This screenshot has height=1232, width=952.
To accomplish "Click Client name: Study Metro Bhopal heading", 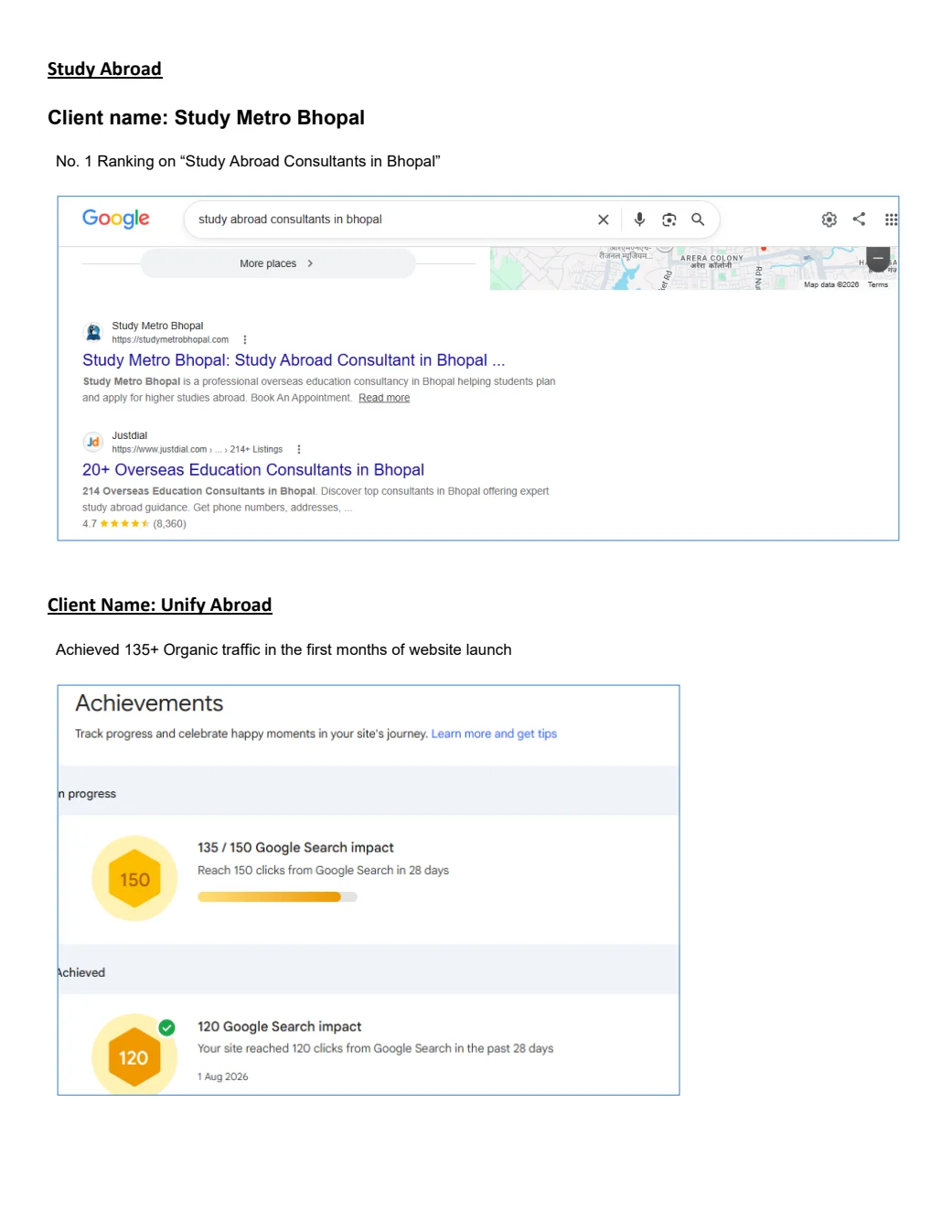I will [206, 118].
